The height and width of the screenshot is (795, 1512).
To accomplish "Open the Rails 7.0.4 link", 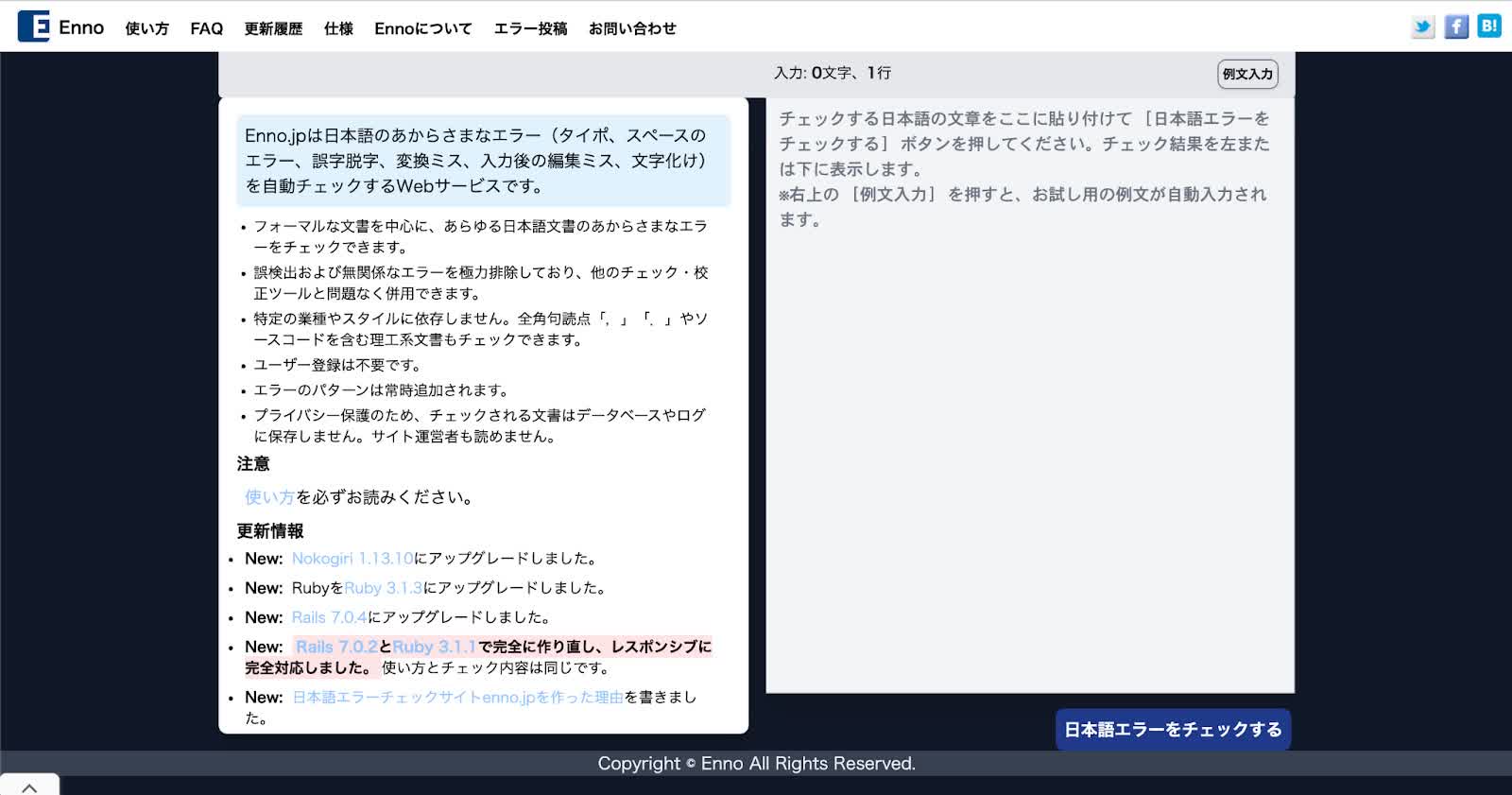I will (x=329, y=617).
